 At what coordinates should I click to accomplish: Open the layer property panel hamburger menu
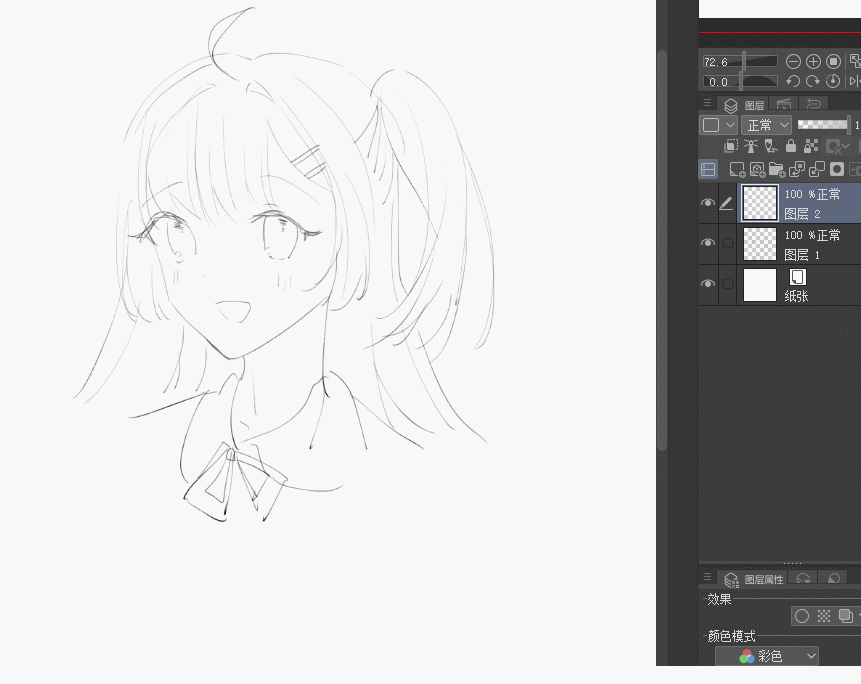(x=707, y=577)
